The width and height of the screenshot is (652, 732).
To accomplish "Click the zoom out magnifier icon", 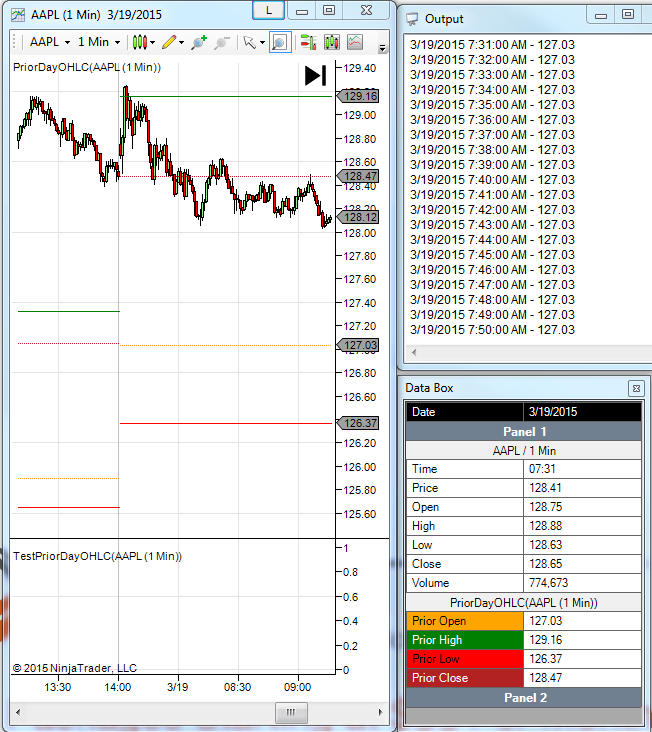I will 221,42.
